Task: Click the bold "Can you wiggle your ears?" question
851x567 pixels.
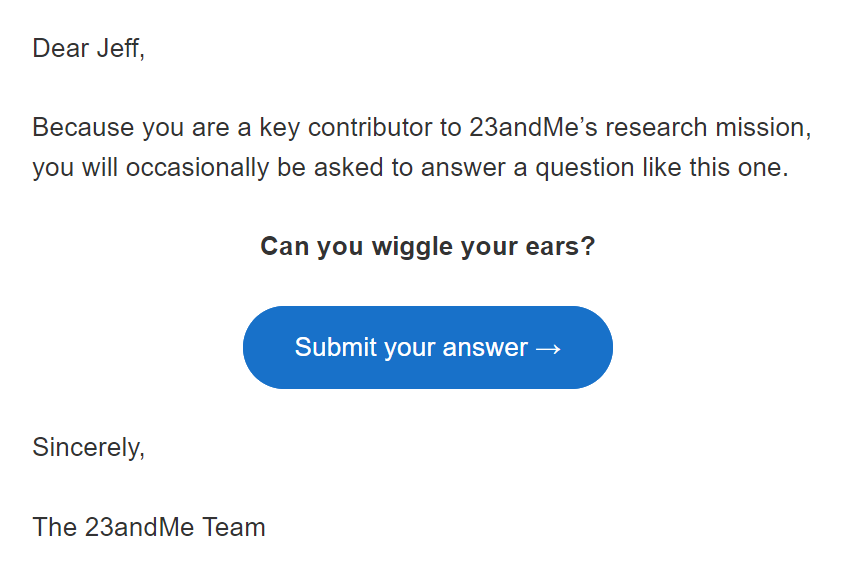Action: 427,246
